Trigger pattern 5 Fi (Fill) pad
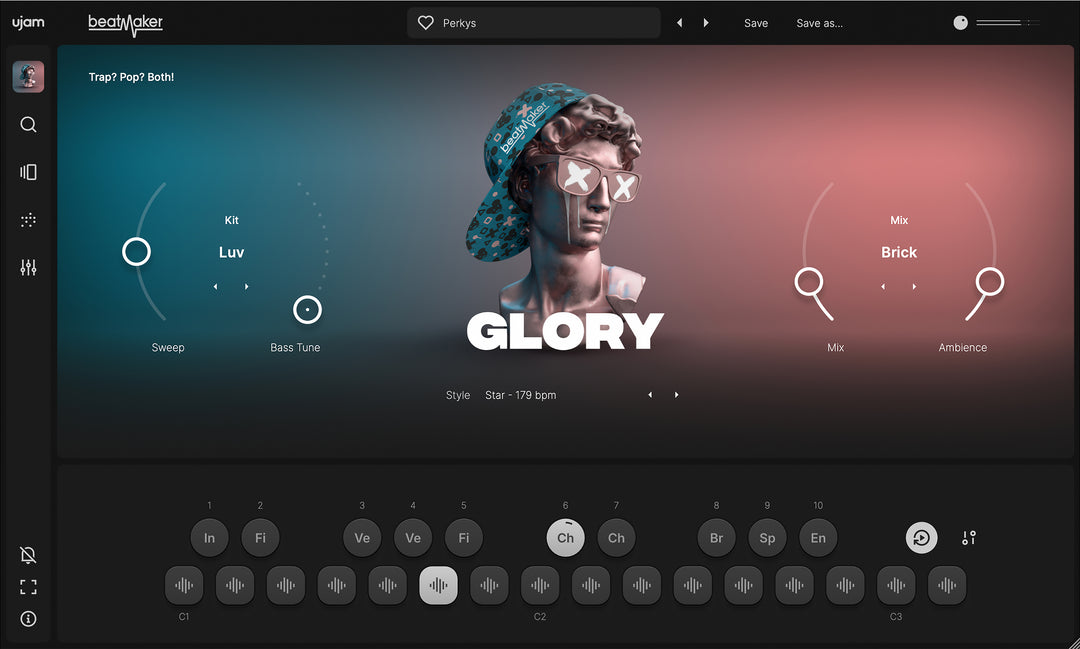 pyautogui.click(x=464, y=538)
